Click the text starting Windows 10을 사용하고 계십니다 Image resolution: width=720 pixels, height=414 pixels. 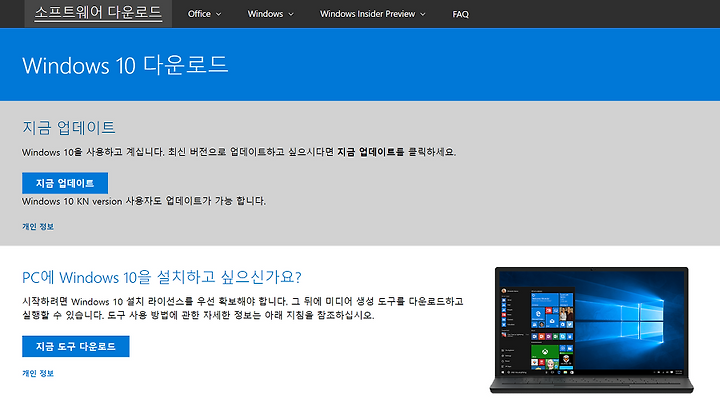[x=239, y=152]
